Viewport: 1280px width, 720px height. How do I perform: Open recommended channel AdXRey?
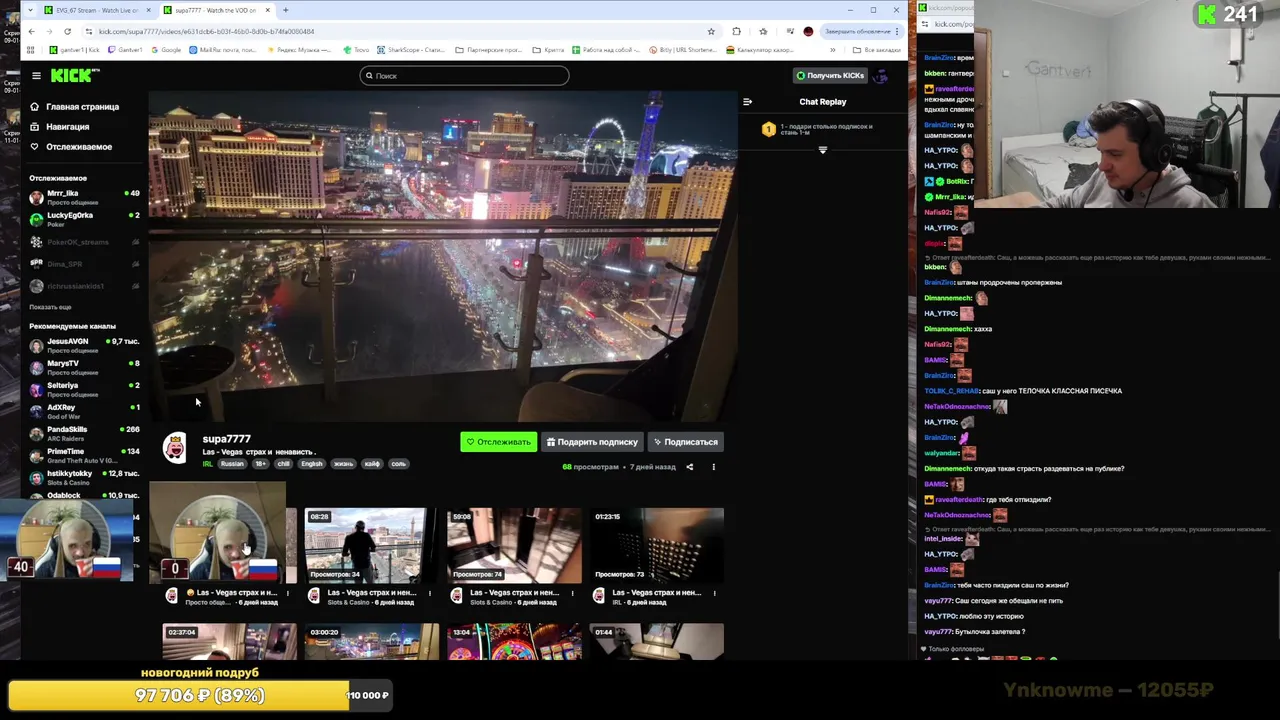pos(84,412)
